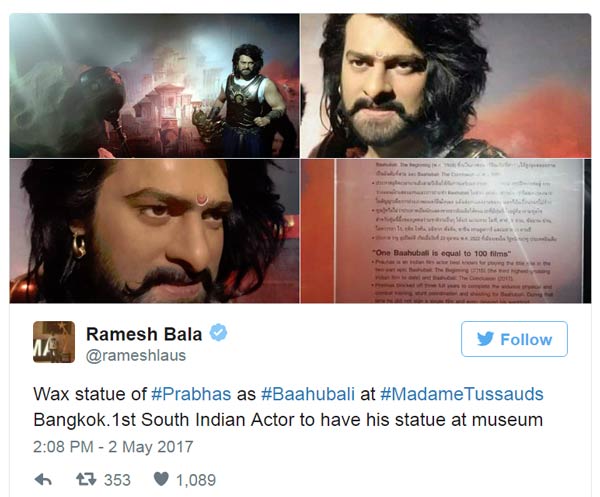The image size is (600, 497).
Task: Click the @rameshlaus handle
Action: pyautogui.click(x=136, y=355)
